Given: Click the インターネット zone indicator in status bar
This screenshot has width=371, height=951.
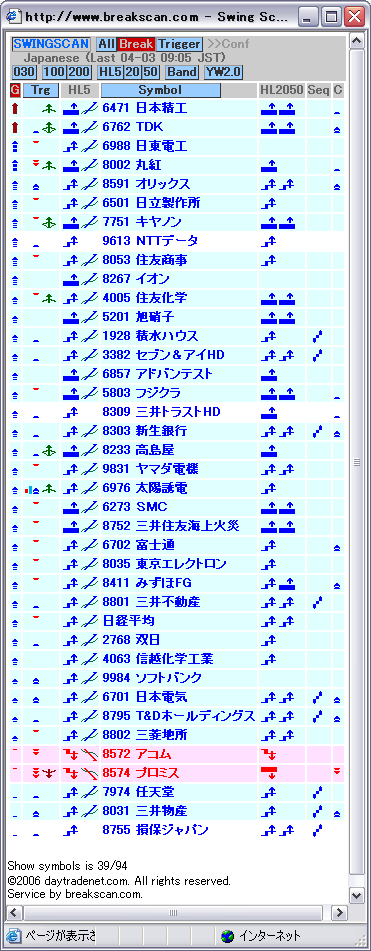Looking at the screenshot, I should pos(261,936).
